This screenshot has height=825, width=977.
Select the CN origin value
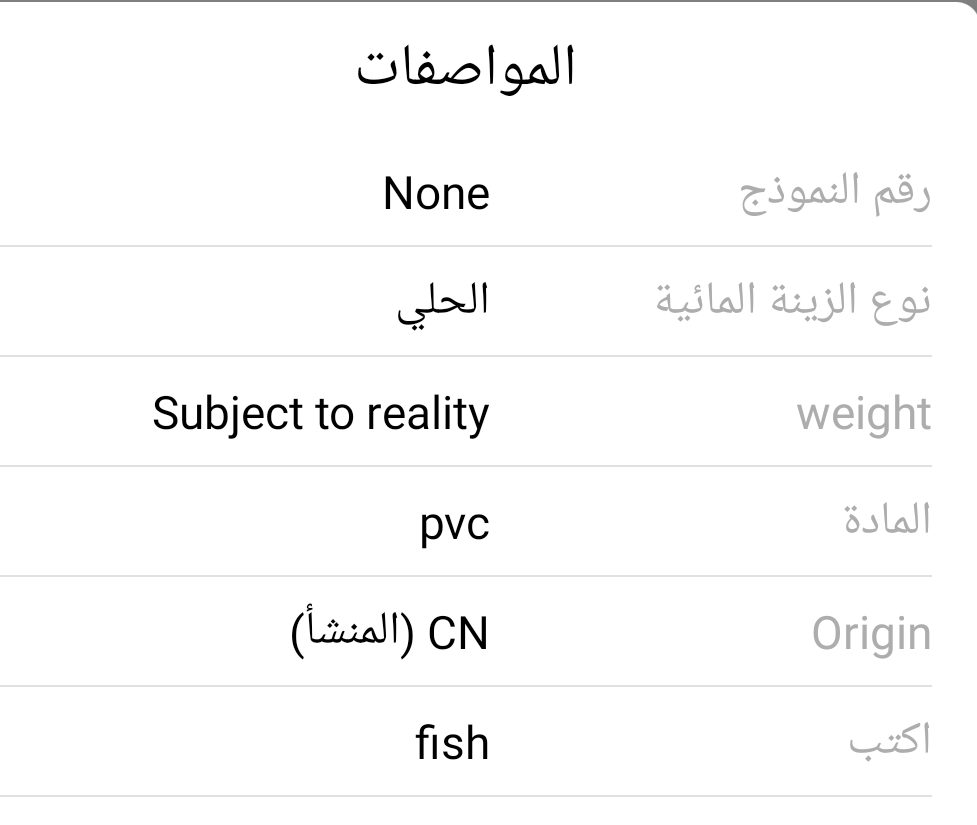coord(461,634)
